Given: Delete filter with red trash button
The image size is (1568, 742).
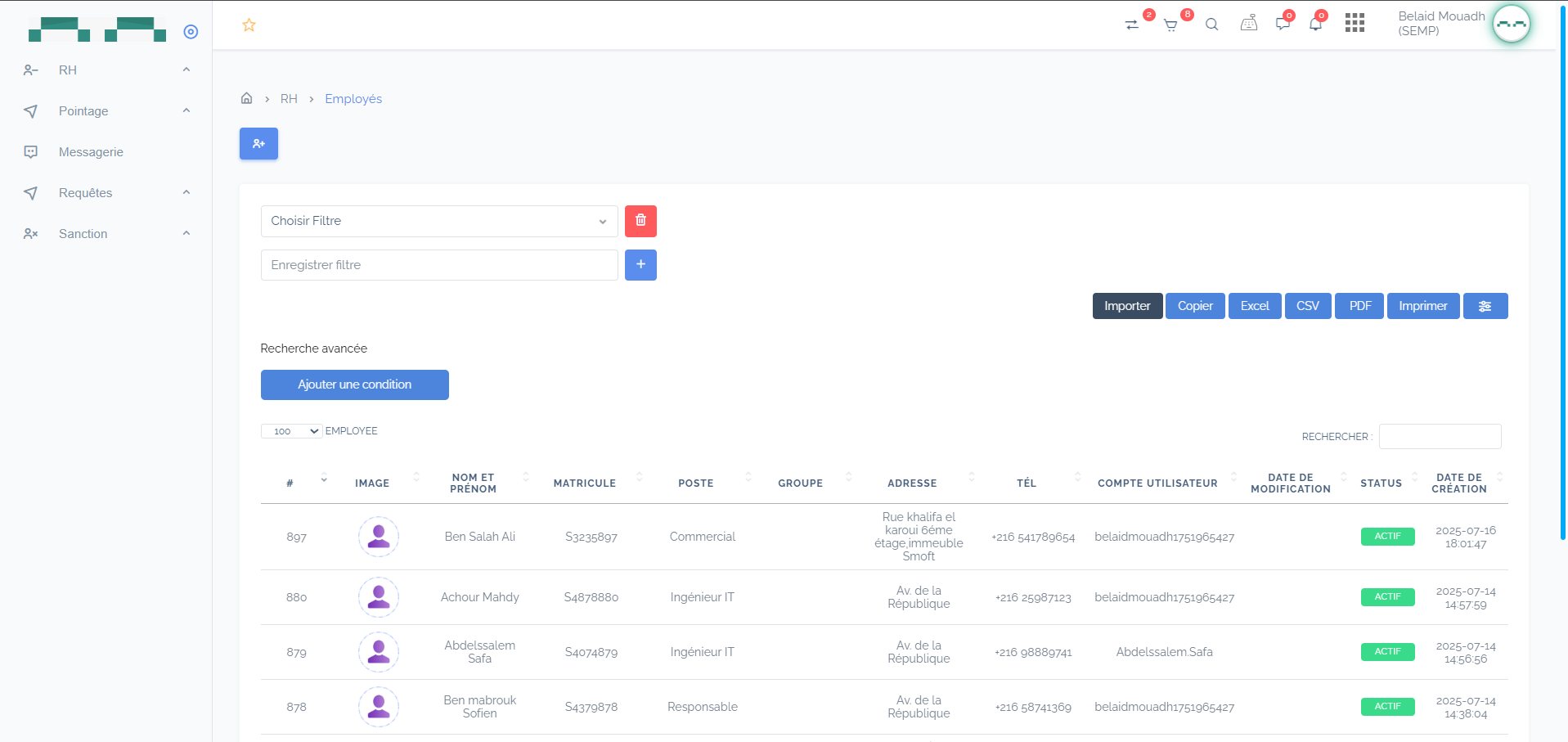Looking at the screenshot, I should (x=640, y=221).
